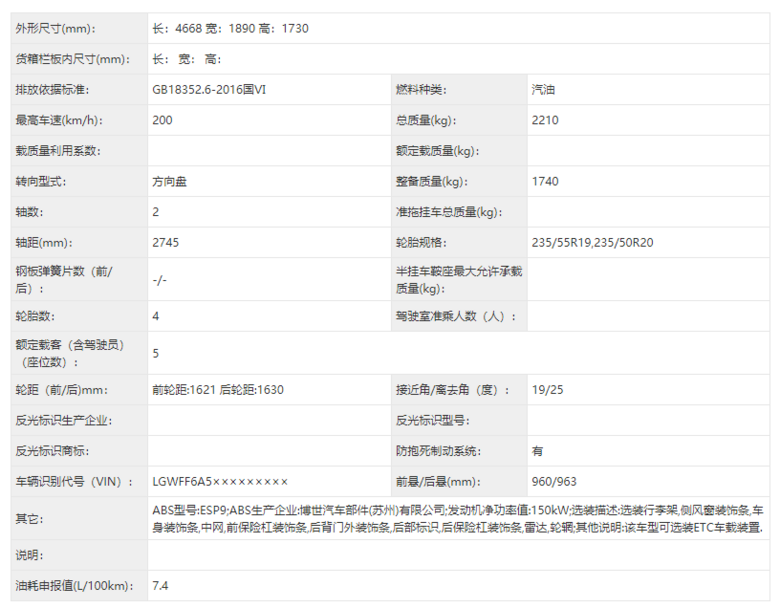
Task: Click the 接近角/离去角(度) label
Action: point(453,390)
